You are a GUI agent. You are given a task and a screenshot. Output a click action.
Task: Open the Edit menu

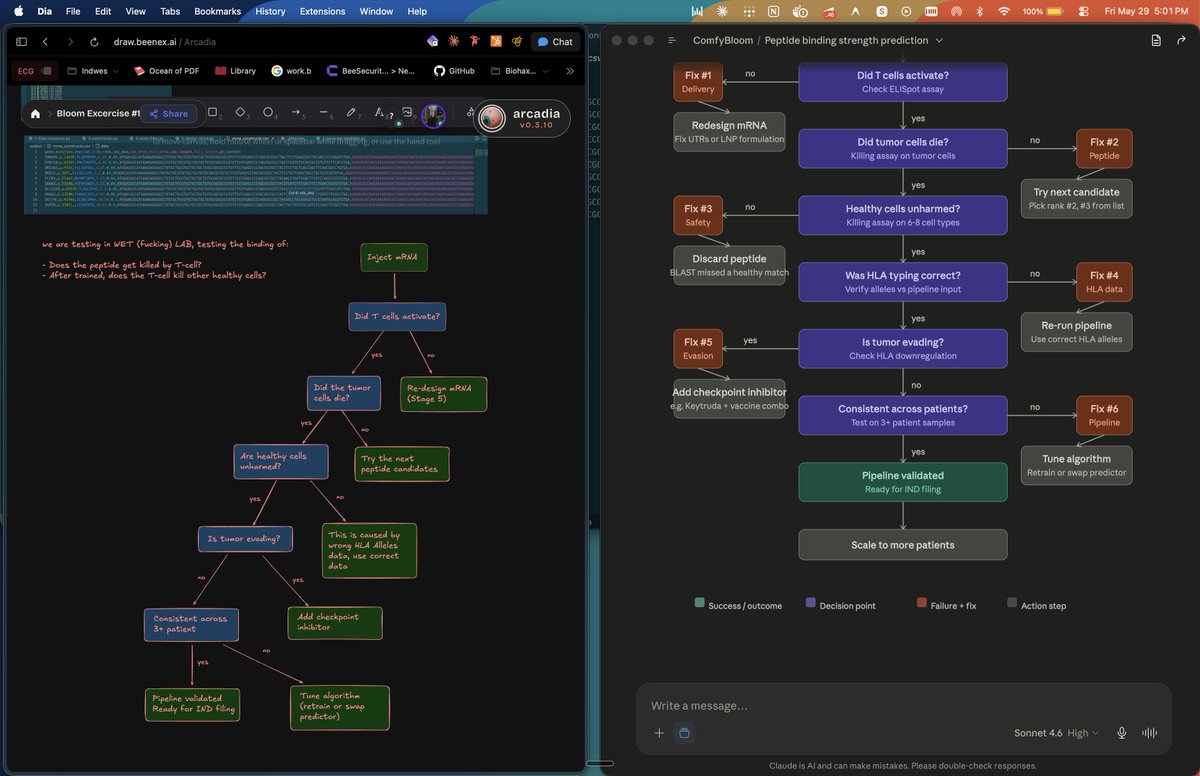[103, 11]
